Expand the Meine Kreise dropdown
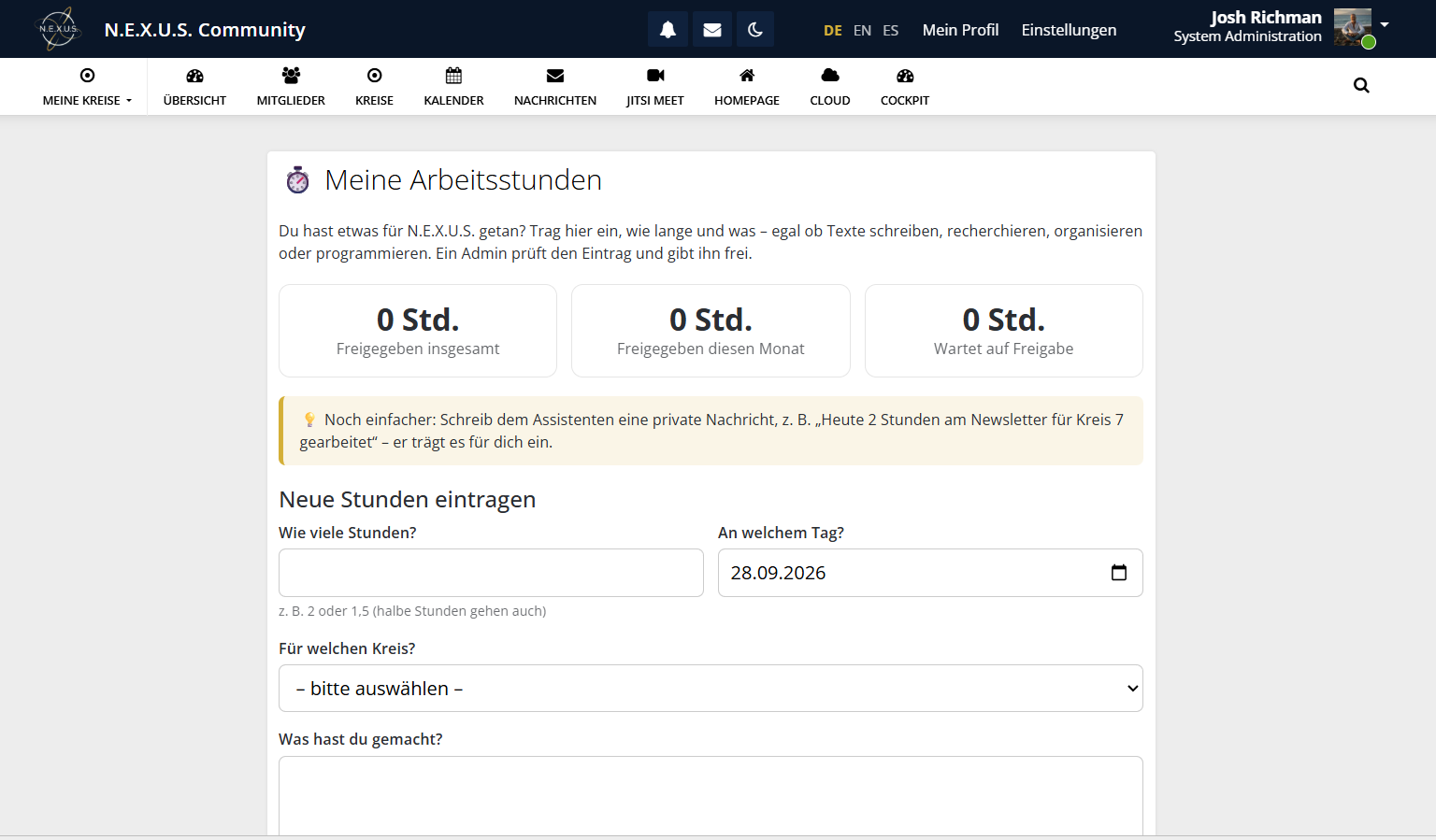This screenshot has height=840, width=1436. coord(87,87)
